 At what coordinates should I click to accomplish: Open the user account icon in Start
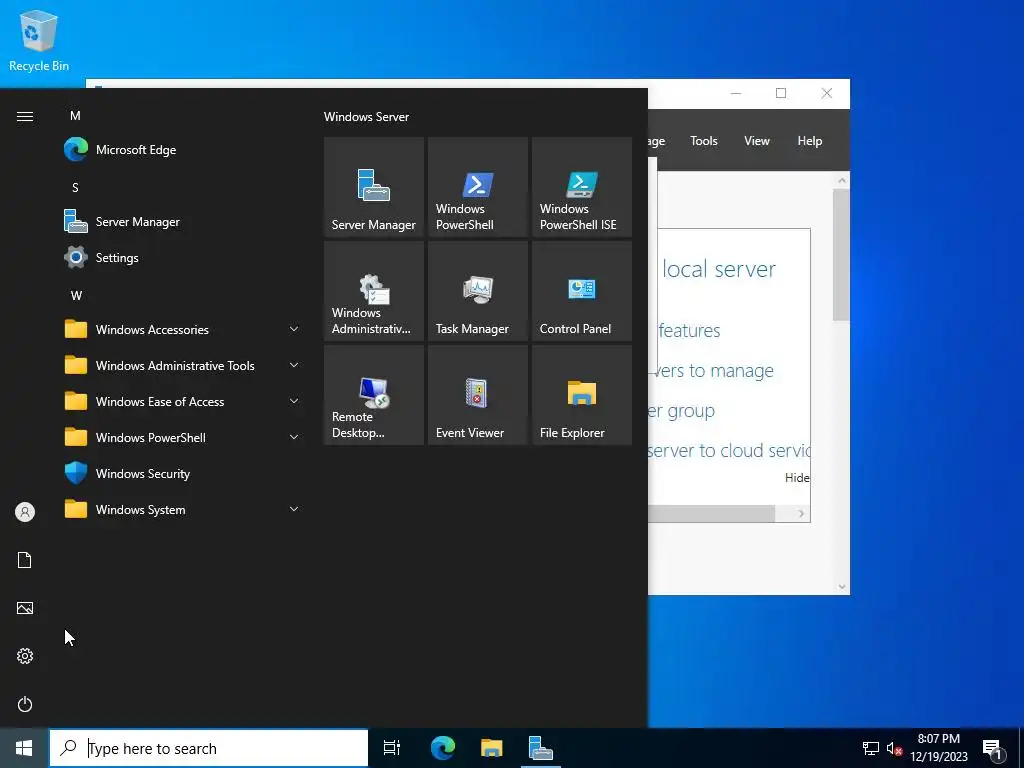pos(25,512)
